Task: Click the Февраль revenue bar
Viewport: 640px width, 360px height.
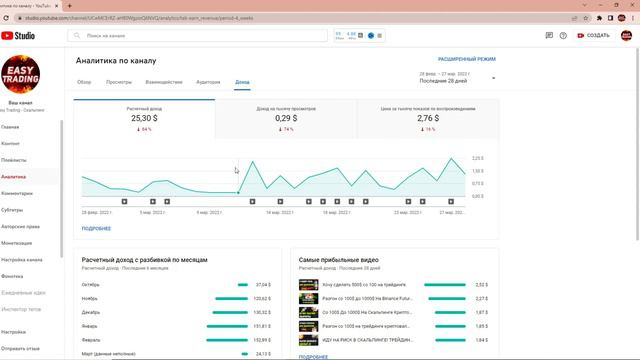Action: [x=227, y=340]
